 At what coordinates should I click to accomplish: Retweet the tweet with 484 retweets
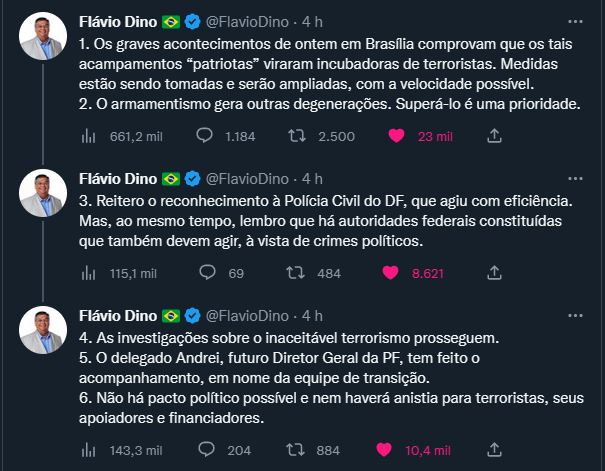coord(298,271)
